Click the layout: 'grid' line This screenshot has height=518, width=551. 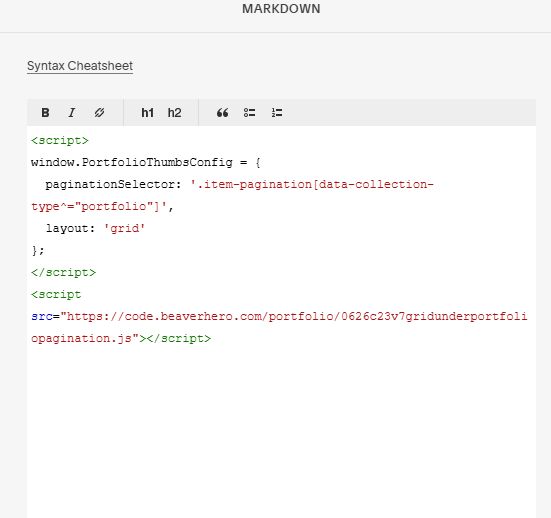tap(95, 228)
